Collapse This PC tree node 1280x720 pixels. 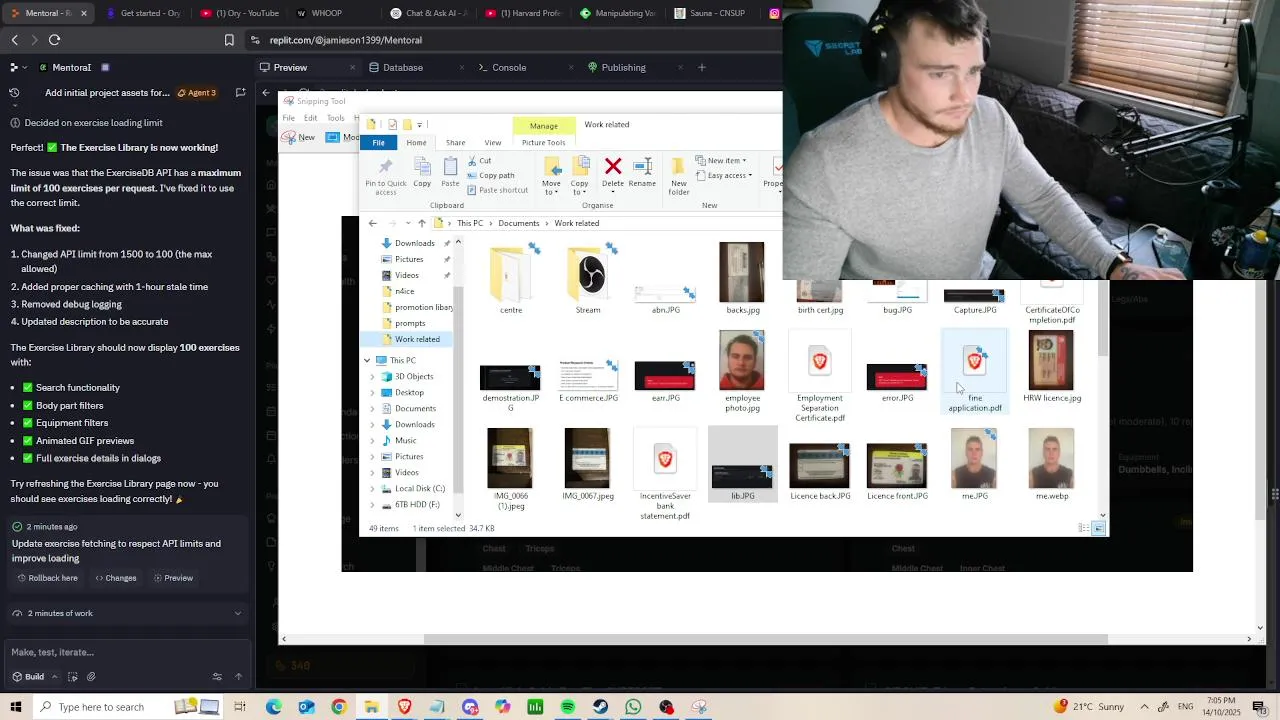pyautogui.click(x=367, y=360)
